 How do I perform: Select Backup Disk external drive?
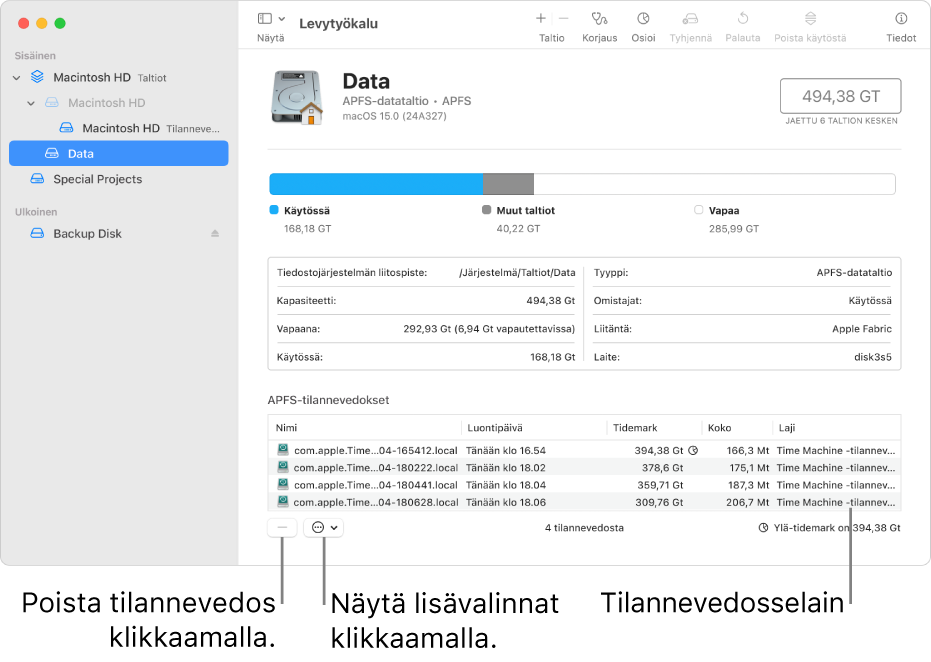click(x=119, y=234)
